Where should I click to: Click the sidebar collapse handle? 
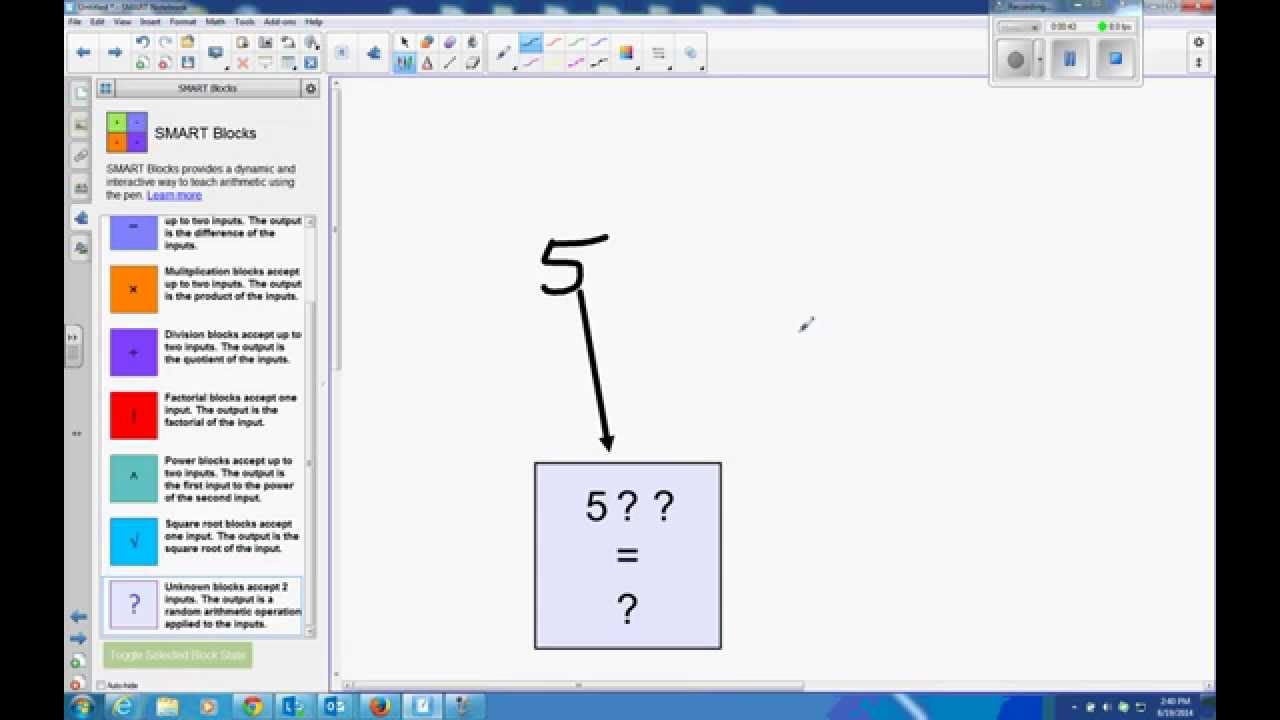click(74, 347)
